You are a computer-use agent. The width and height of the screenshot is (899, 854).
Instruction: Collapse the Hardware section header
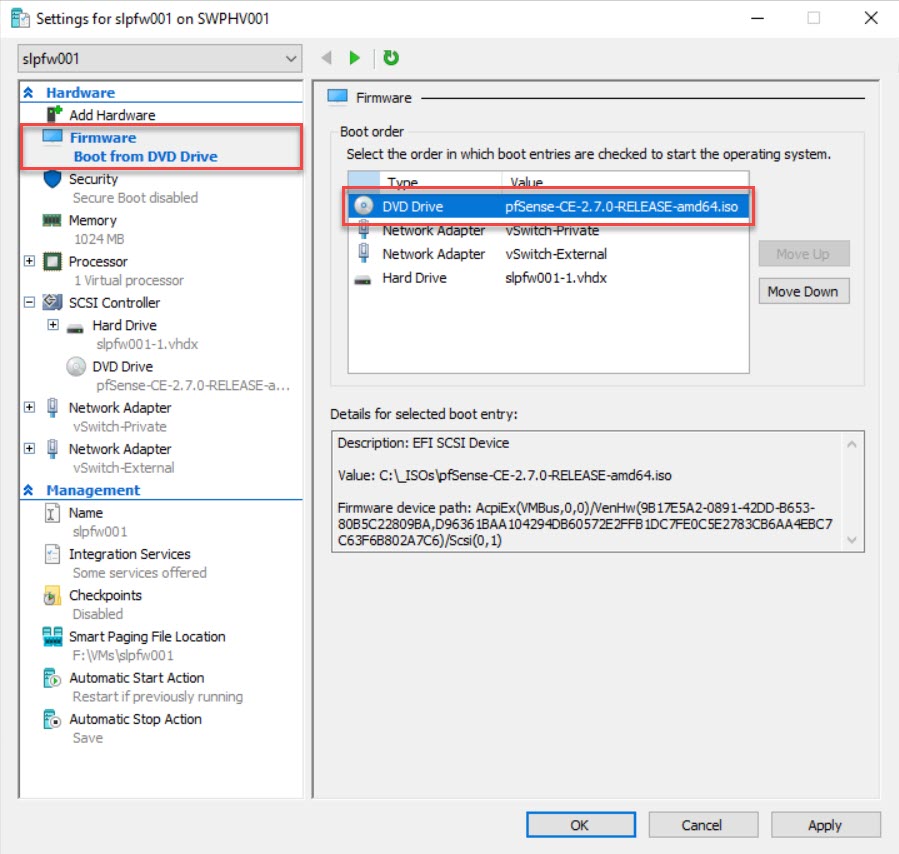(x=29, y=93)
